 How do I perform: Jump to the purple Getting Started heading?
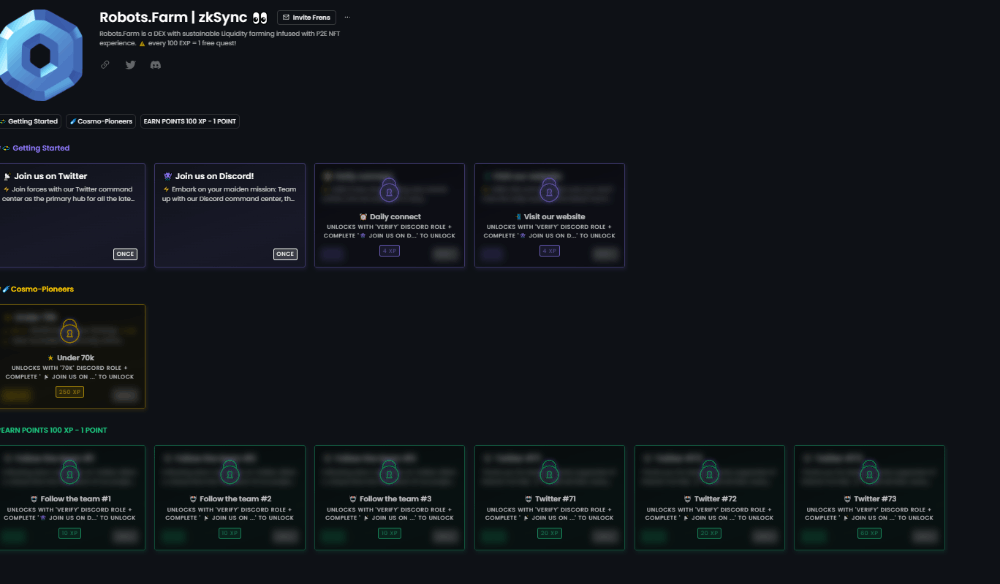[x=41, y=148]
